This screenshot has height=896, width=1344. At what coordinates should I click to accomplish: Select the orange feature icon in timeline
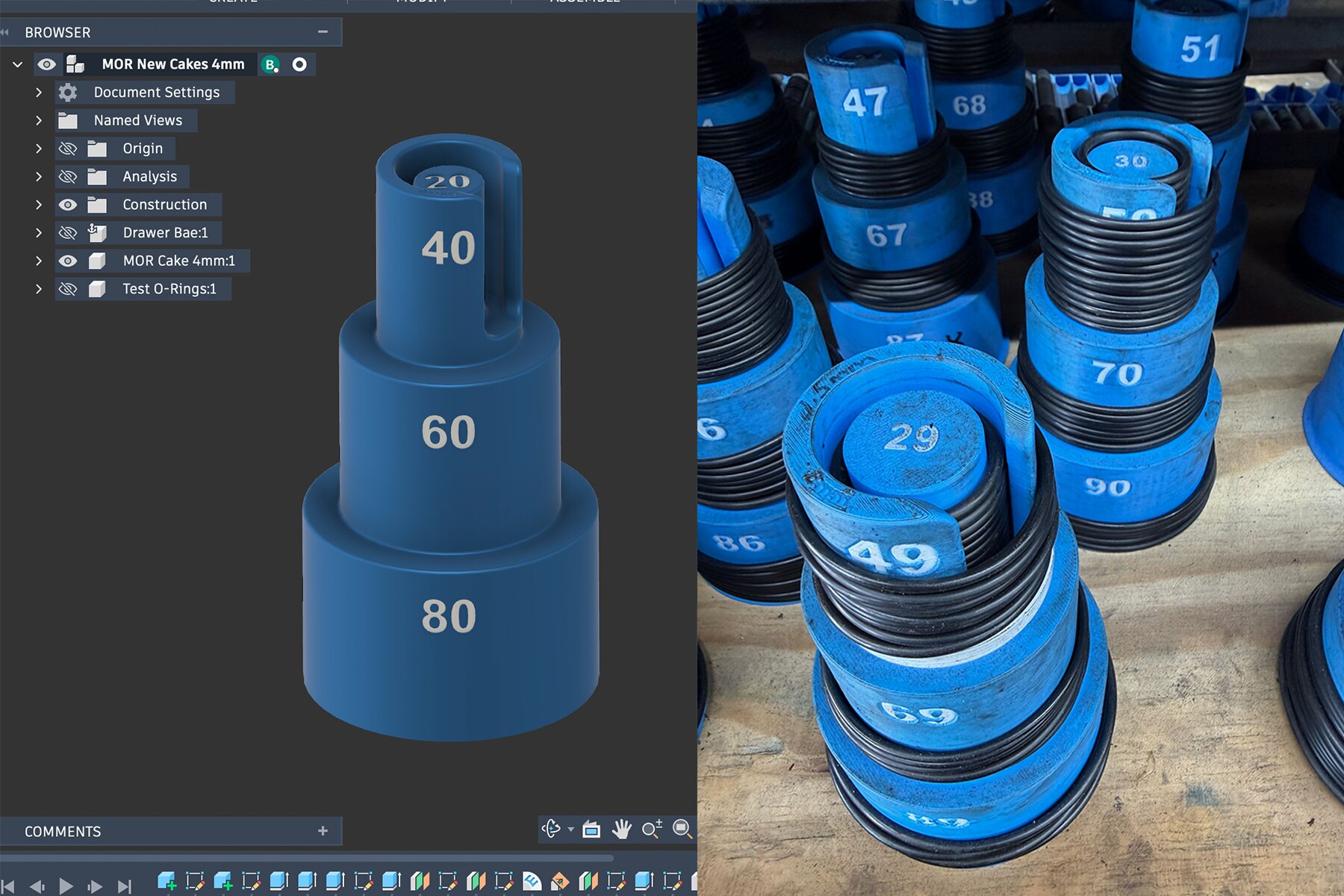pos(560,881)
